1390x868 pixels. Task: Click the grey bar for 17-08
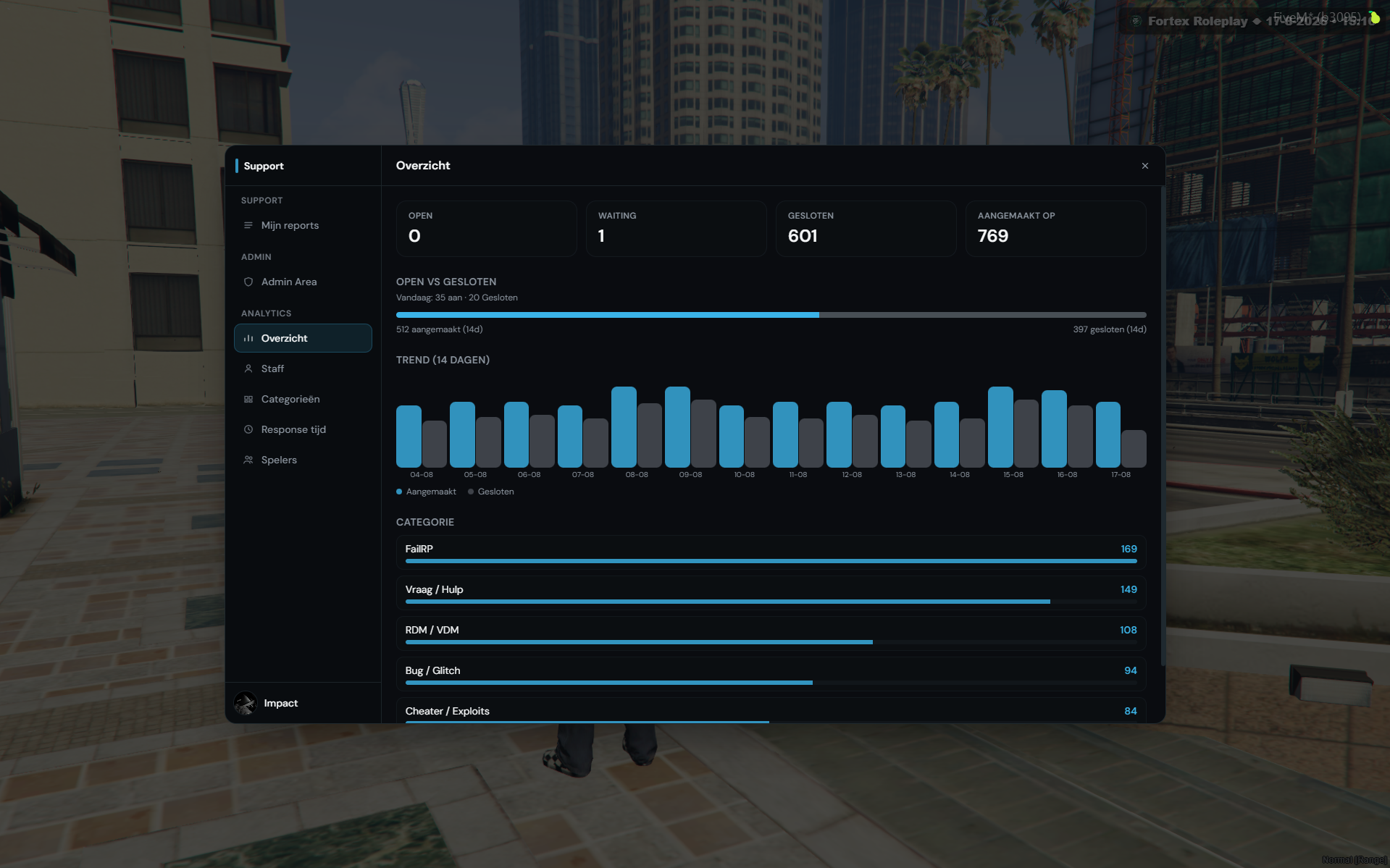coord(1134,449)
